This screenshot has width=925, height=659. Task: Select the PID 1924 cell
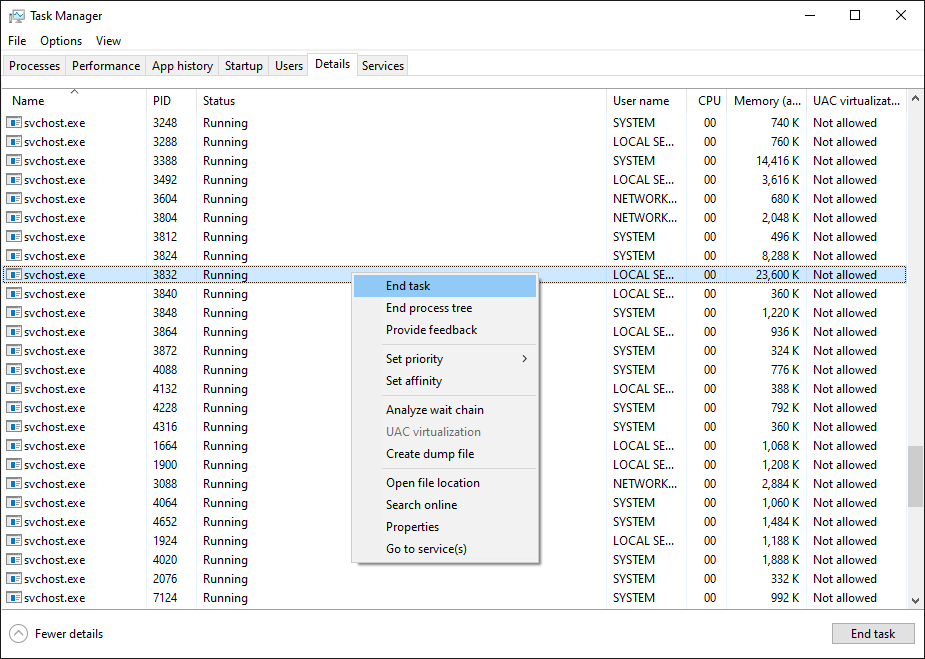(x=165, y=540)
